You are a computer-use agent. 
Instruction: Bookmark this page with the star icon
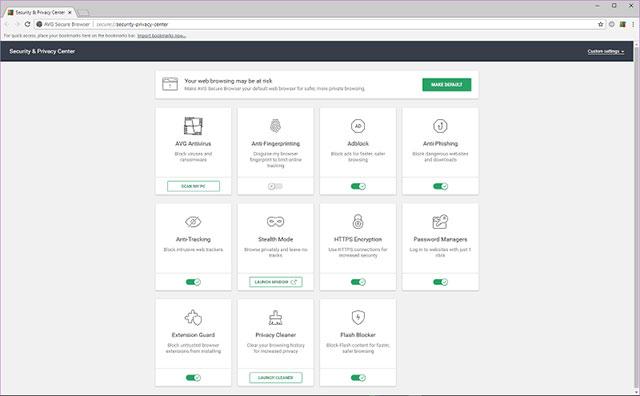(x=600, y=24)
